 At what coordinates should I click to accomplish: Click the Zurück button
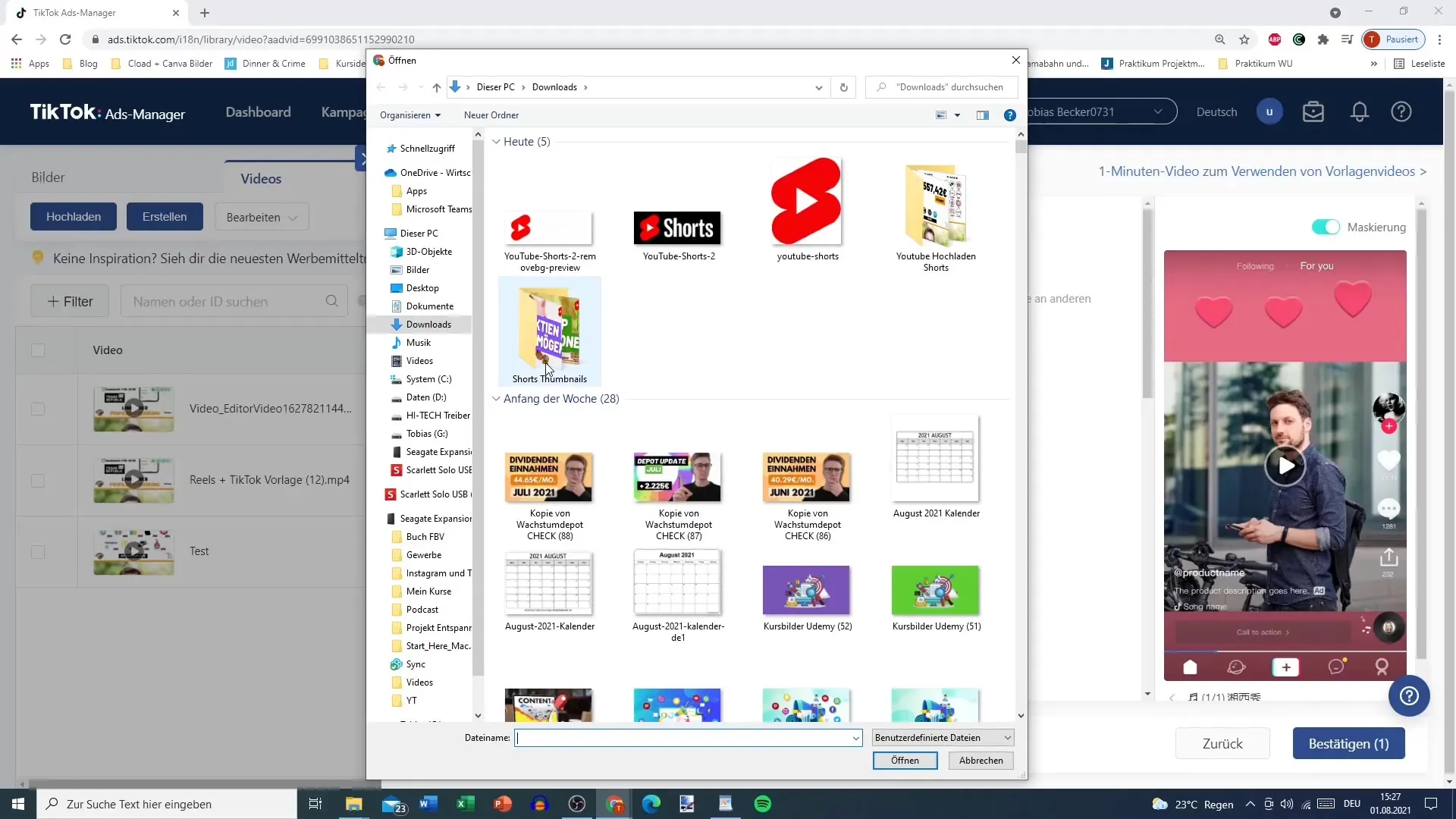(x=1222, y=744)
